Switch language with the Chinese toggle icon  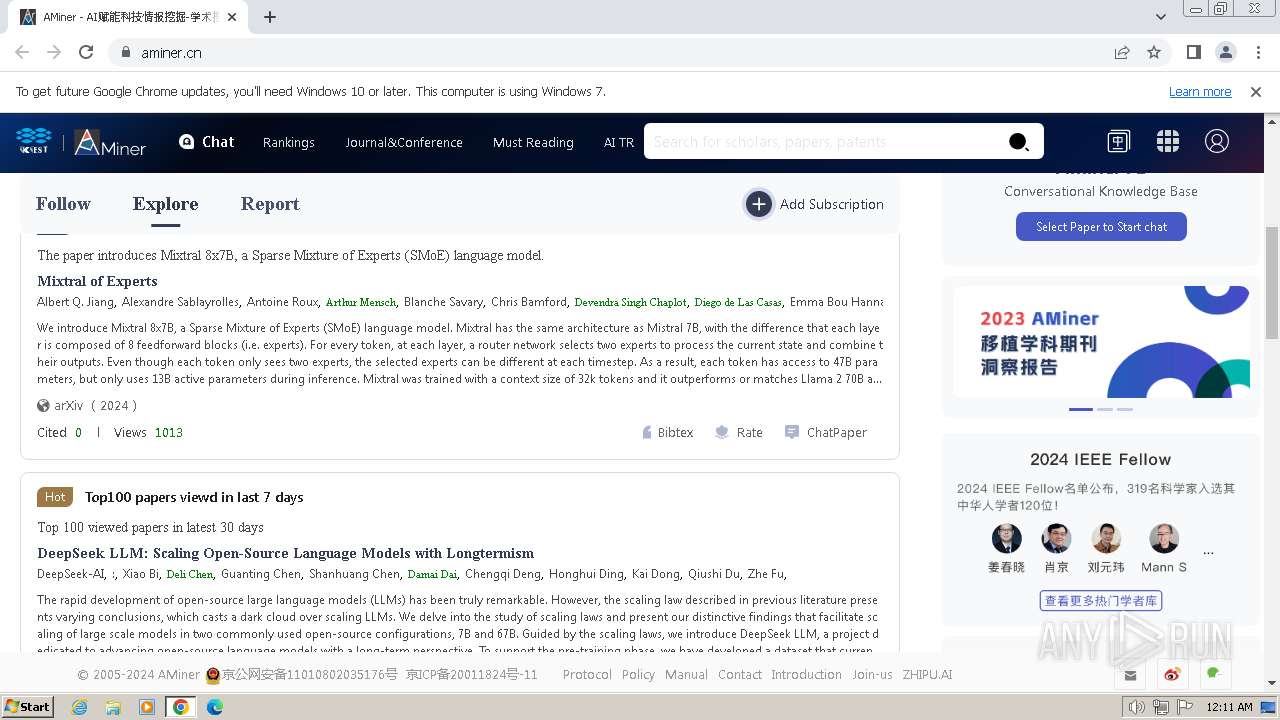(1118, 142)
